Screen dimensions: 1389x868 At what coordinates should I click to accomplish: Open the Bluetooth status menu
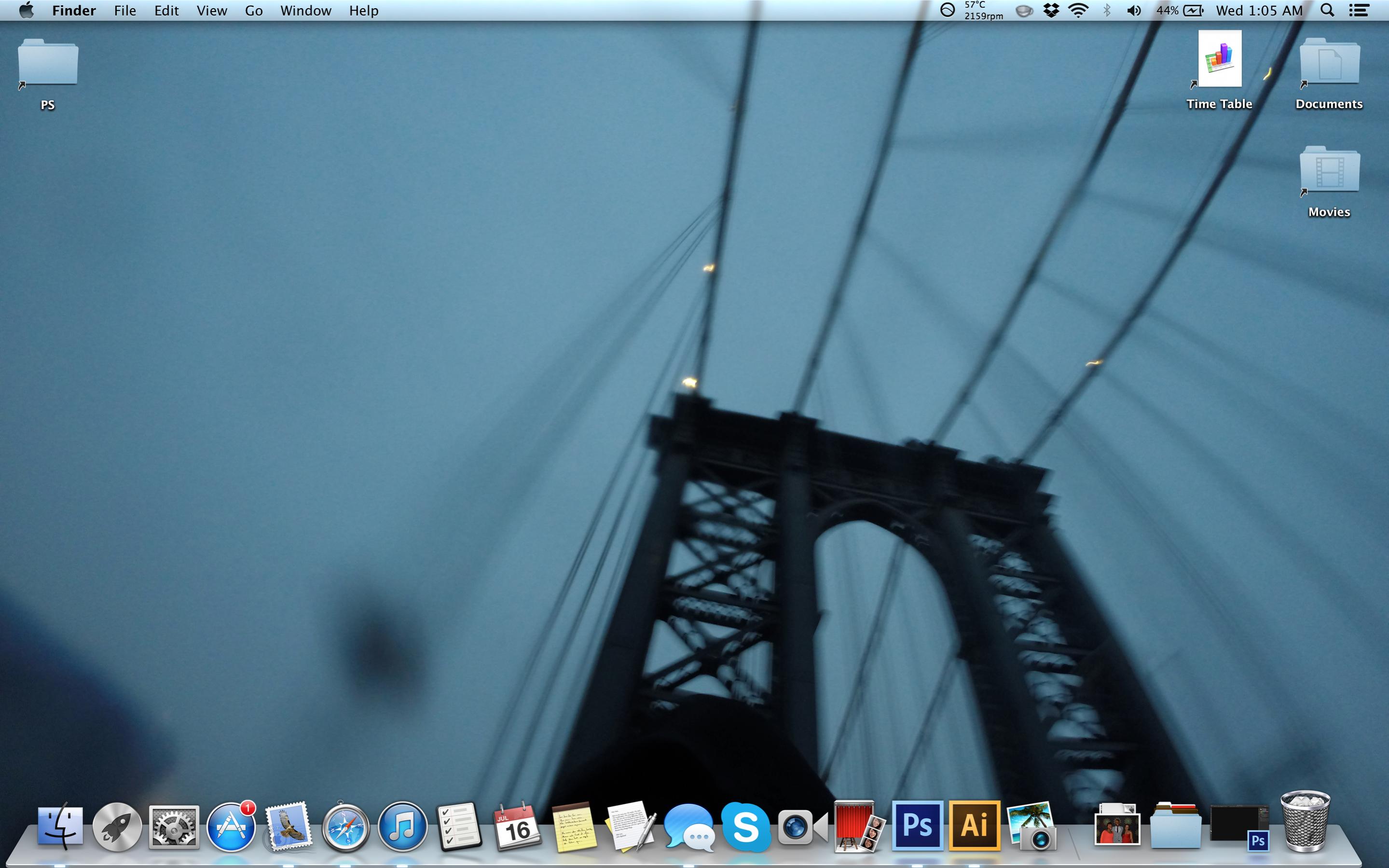(1107, 10)
